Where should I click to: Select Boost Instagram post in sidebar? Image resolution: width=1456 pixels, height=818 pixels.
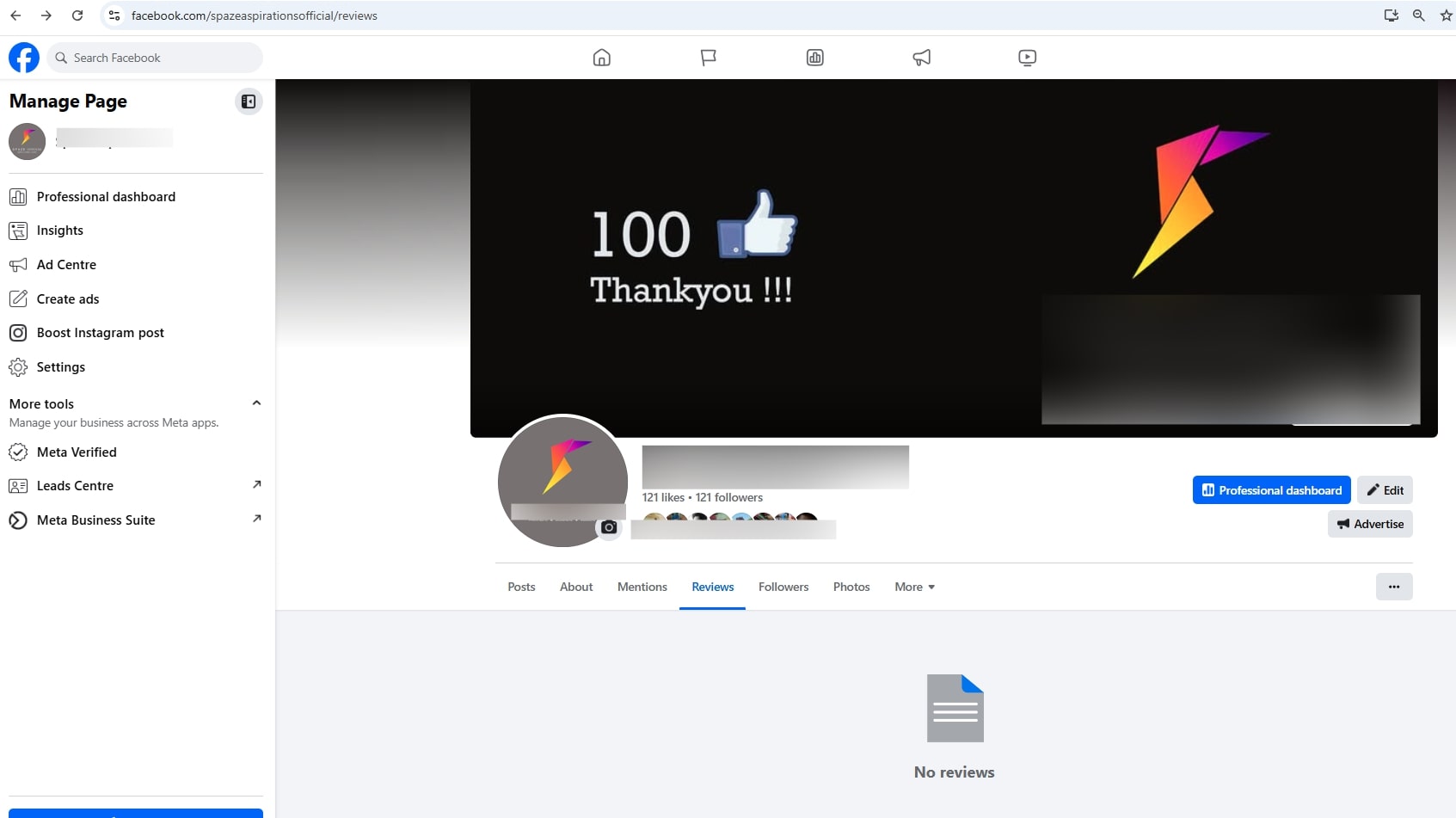pyautogui.click(x=100, y=332)
